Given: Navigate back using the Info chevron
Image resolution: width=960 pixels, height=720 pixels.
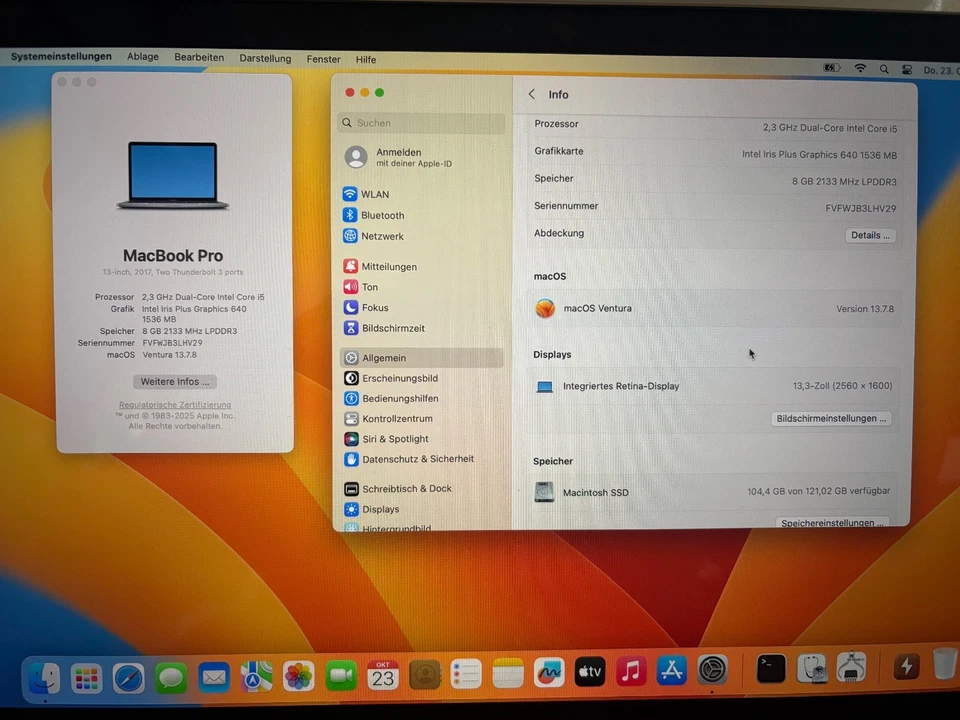Looking at the screenshot, I should tap(531, 94).
